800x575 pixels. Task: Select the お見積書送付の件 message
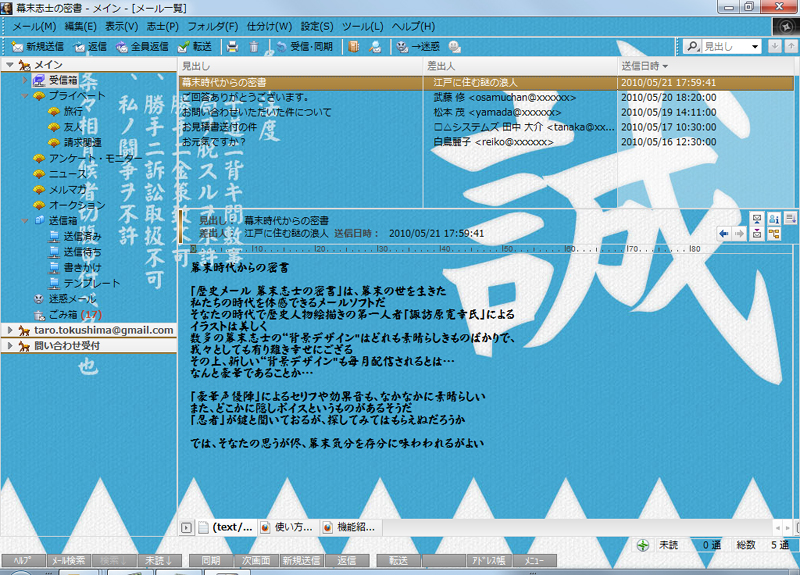[x=486, y=127]
